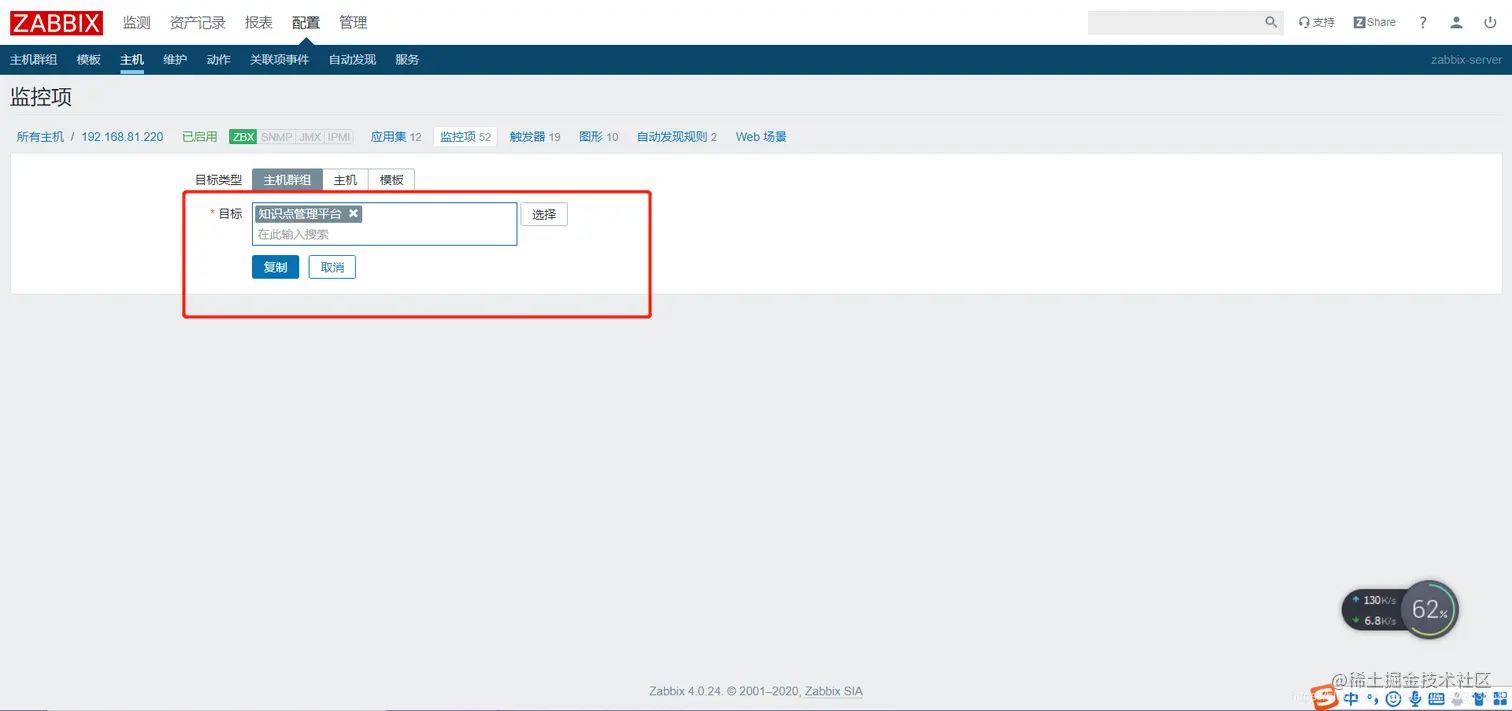Open the 应用集 12 tab
This screenshot has height=711, width=1512.
pyautogui.click(x=396, y=137)
